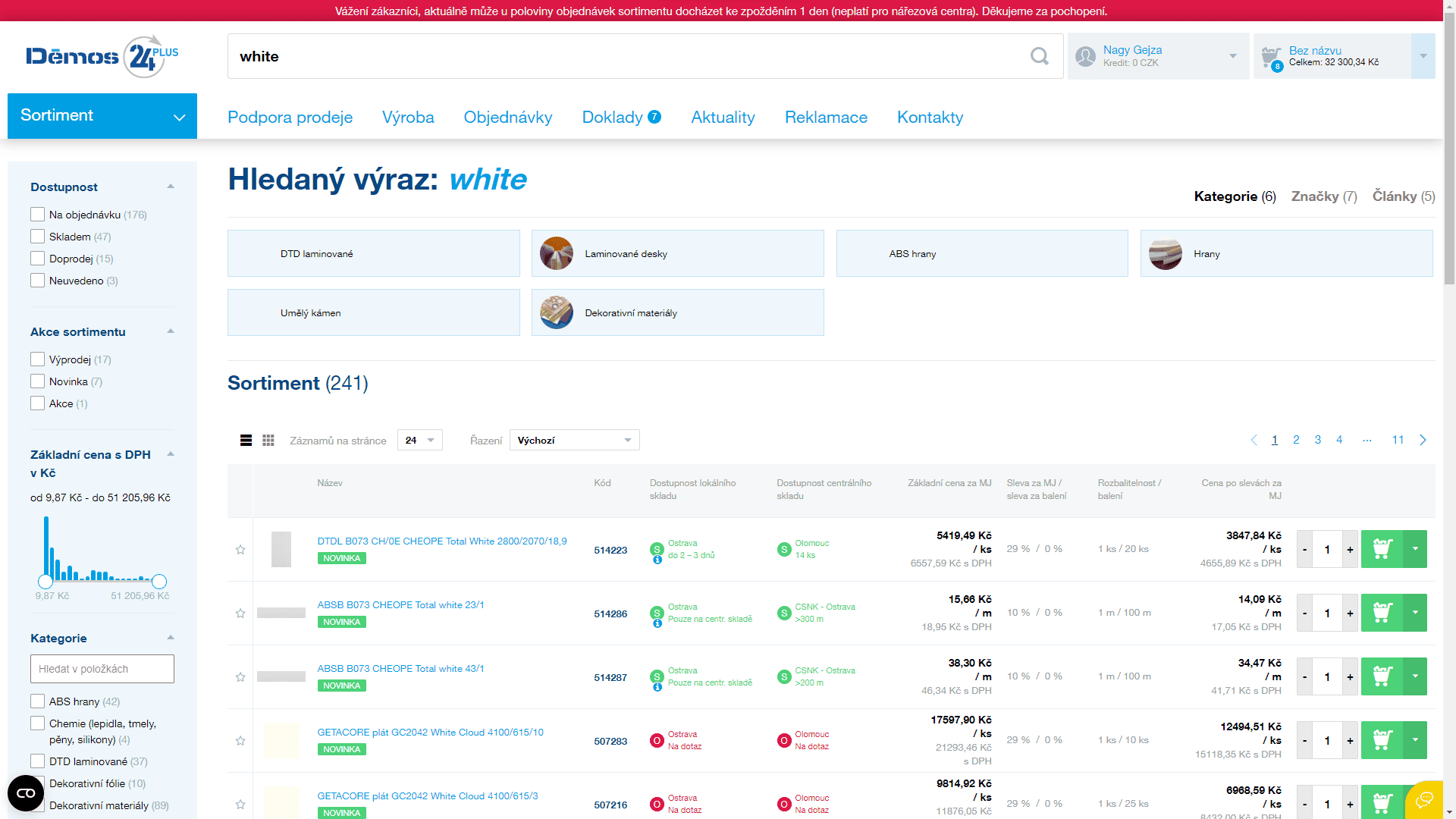
Task: Open the chat bubble widget
Action: 1425,799
